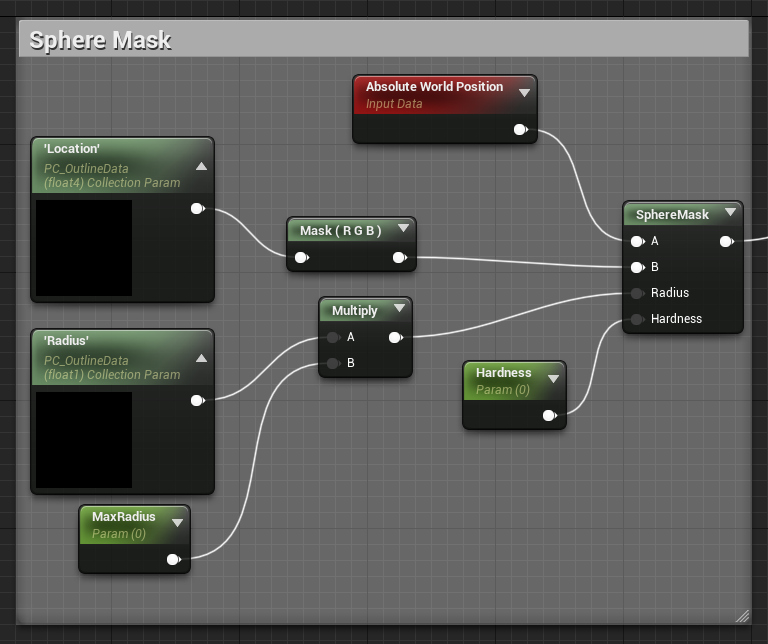Click the 'Location' node output pin
The image size is (768, 644).
(197, 209)
